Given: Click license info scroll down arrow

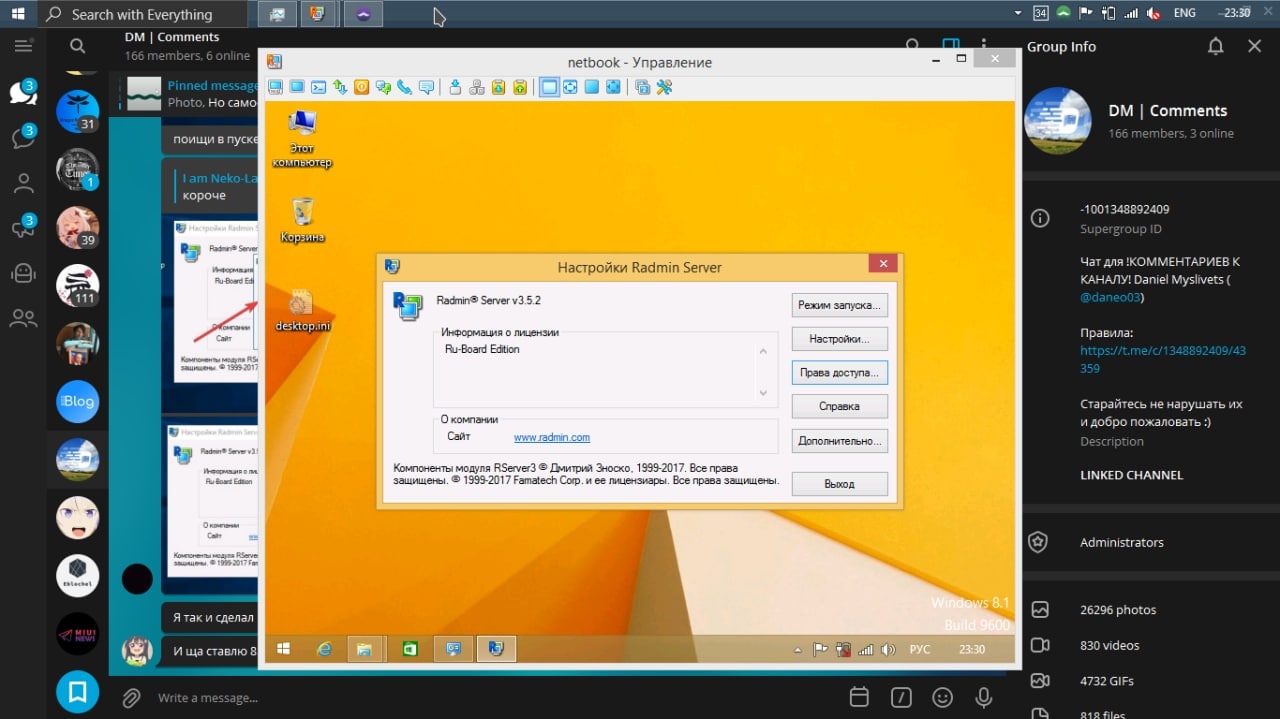Looking at the screenshot, I should [763, 393].
